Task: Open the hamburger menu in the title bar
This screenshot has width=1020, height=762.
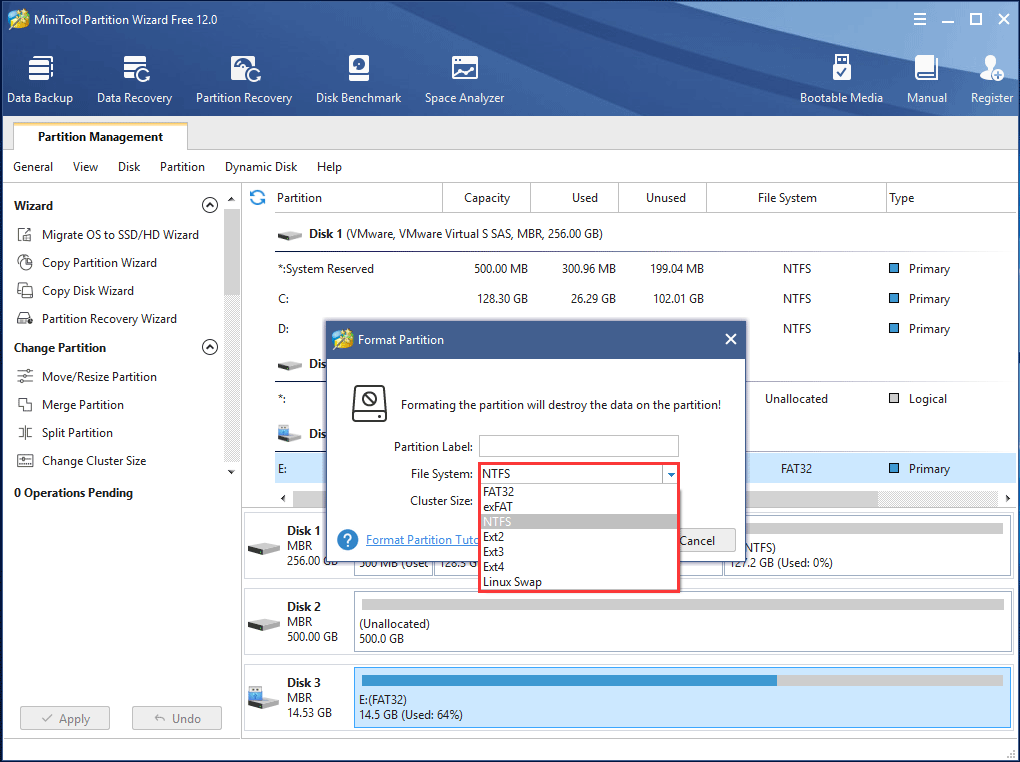Action: tap(919, 18)
